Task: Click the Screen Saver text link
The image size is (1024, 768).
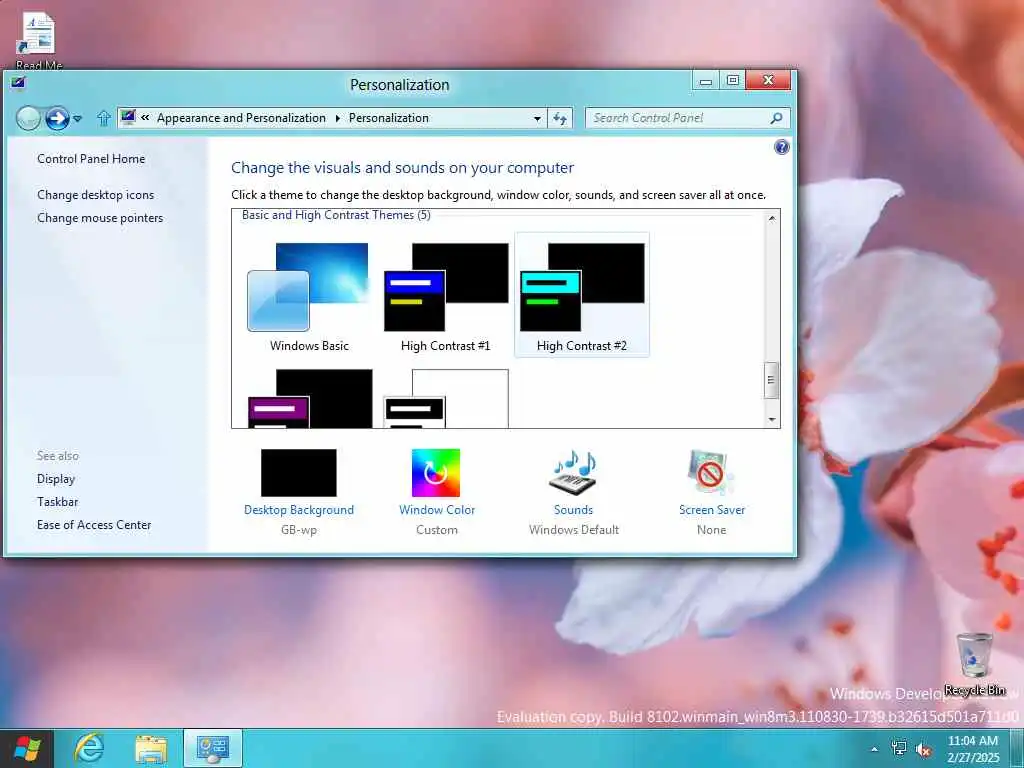Action: coord(712,509)
